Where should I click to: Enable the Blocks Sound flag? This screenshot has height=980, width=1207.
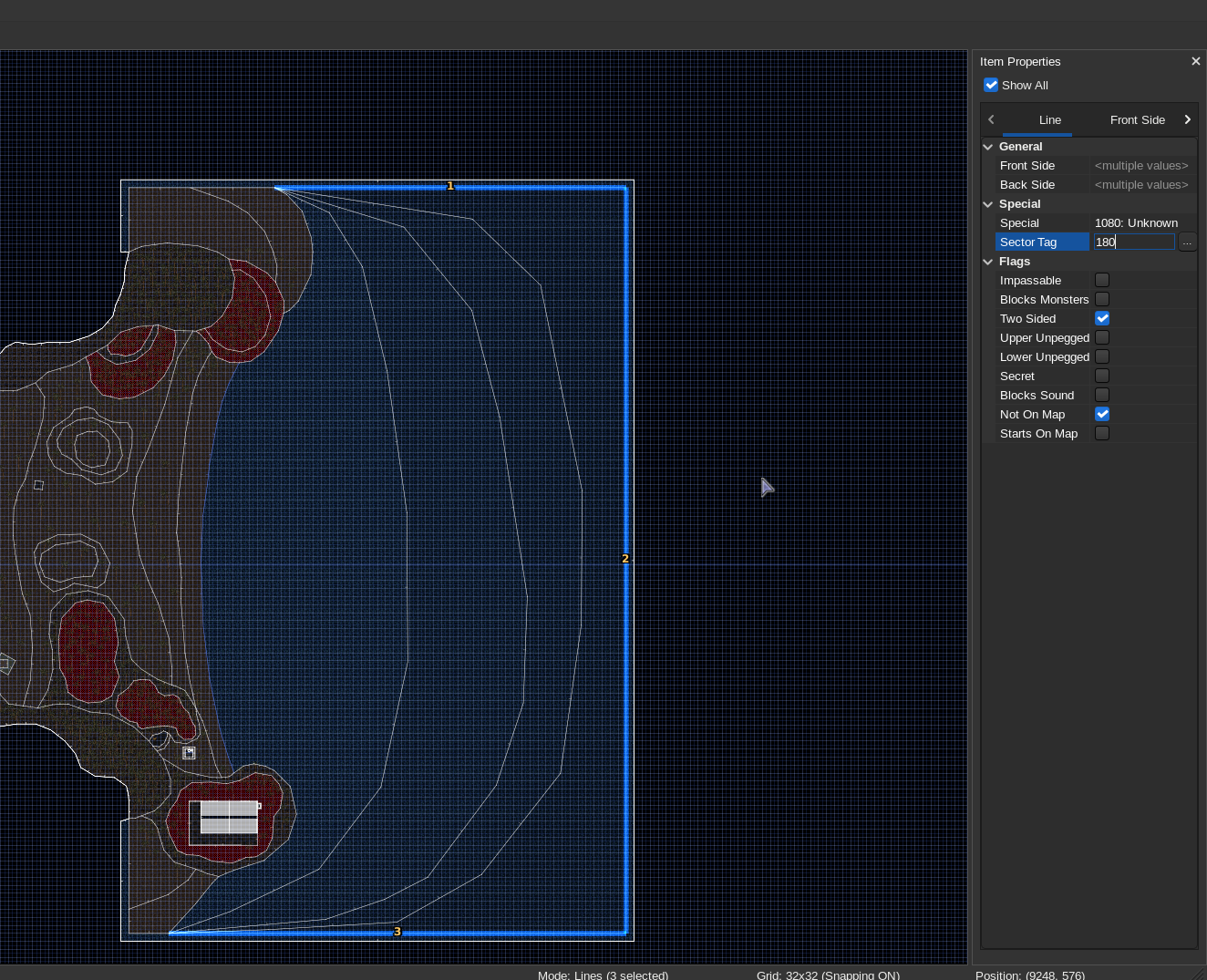tap(1102, 396)
